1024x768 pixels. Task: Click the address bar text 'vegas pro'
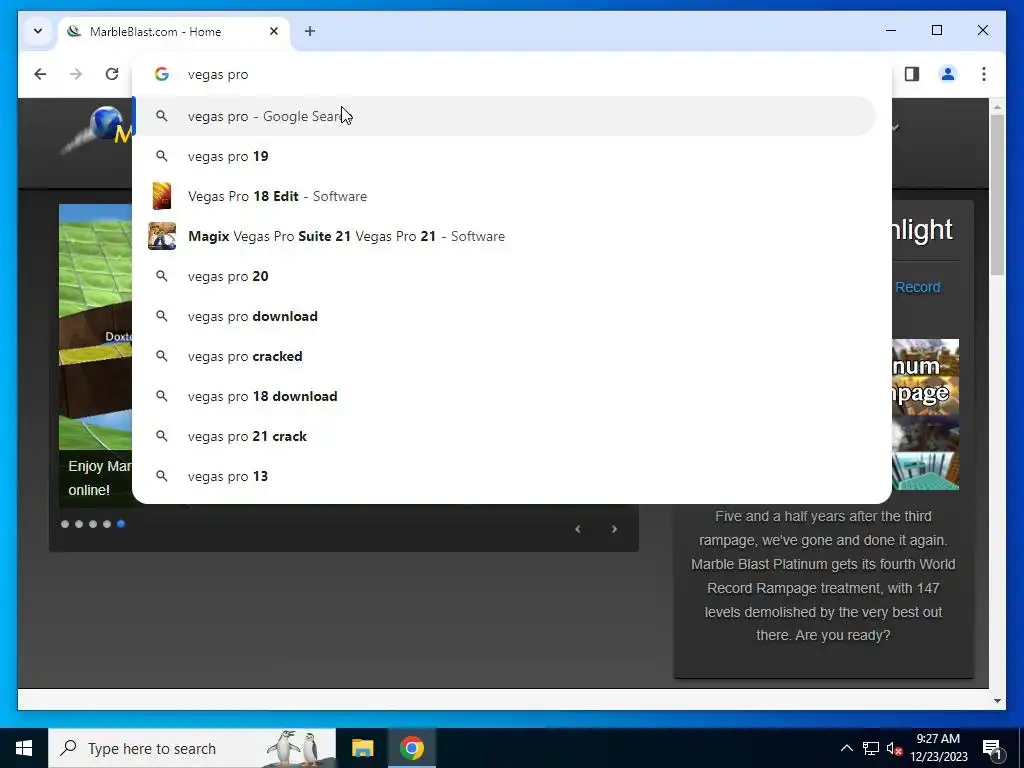(x=218, y=74)
